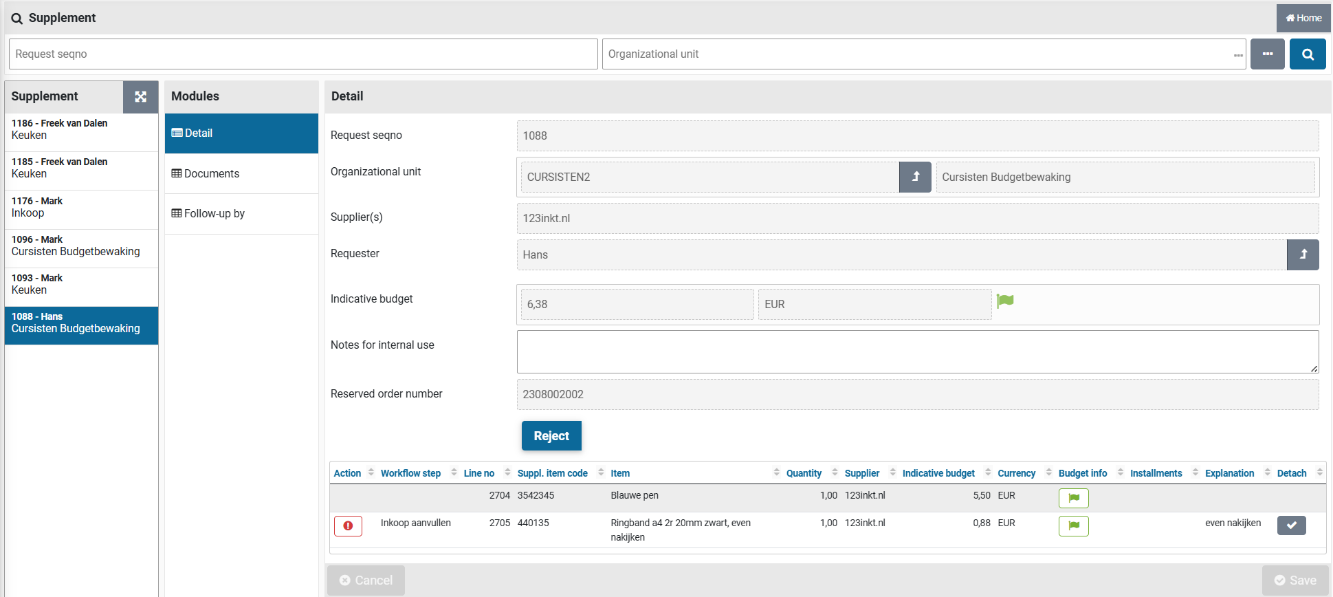The width and height of the screenshot is (1333, 597).
Task: Expand the Supplement list panel
Action: coord(140,97)
